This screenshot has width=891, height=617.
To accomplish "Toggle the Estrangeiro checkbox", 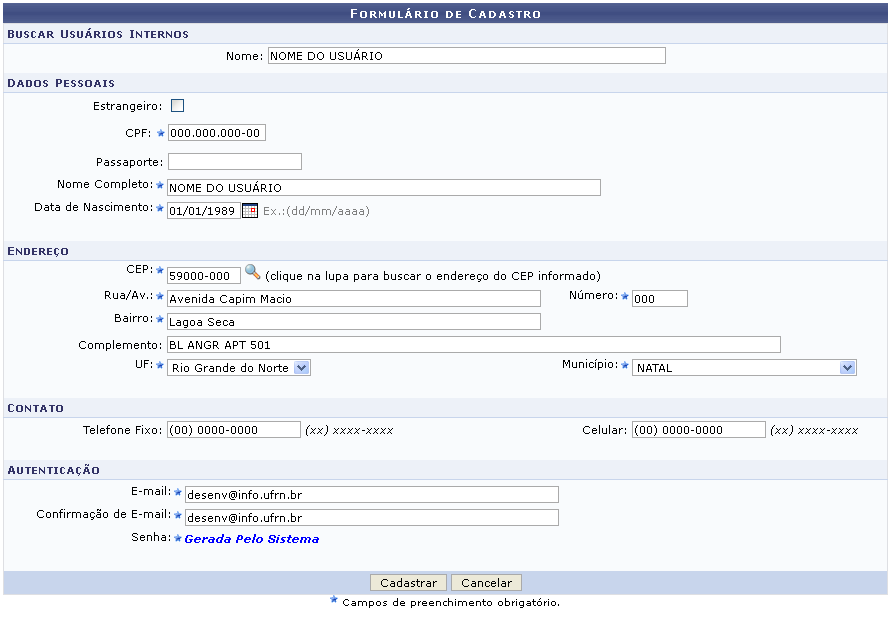I will 177,106.
